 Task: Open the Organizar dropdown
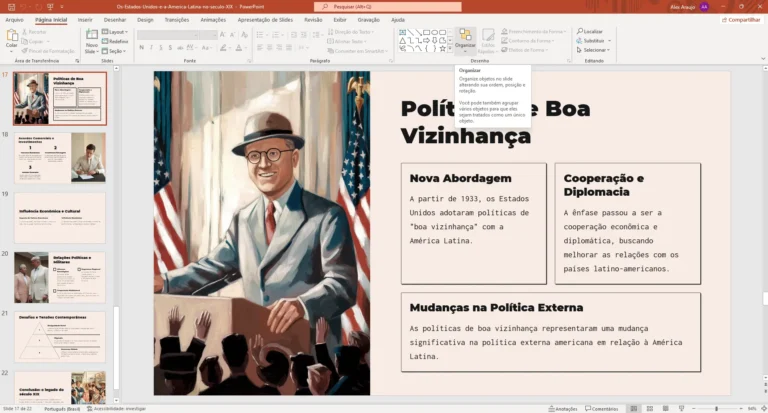(x=465, y=40)
